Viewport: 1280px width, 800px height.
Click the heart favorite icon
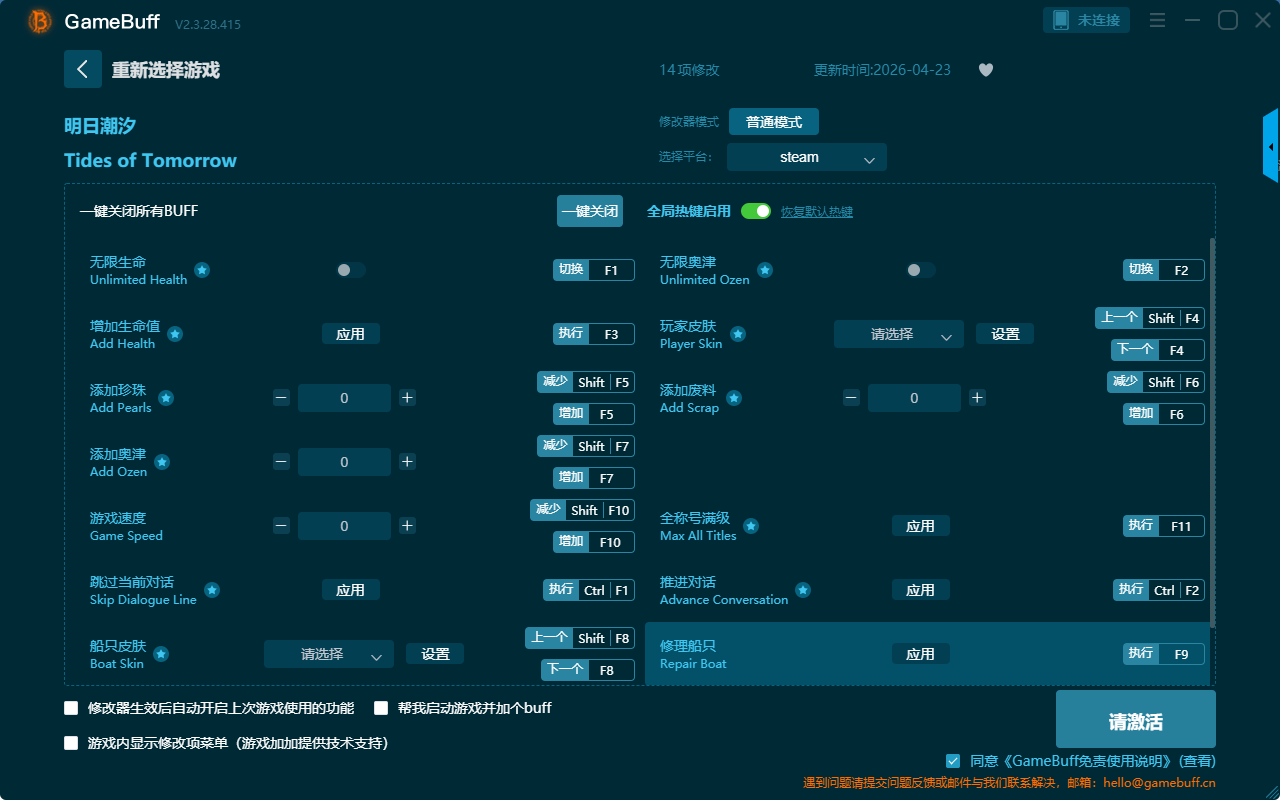pyautogui.click(x=986, y=70)
